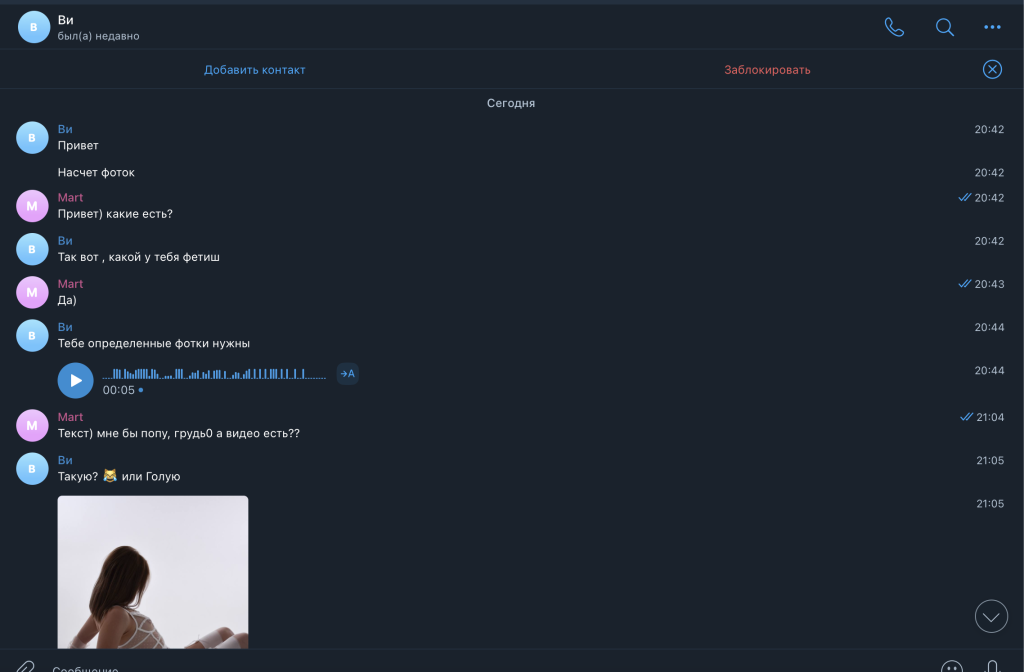Click the Mart avatar next to Привет) какие есть?
The image size is (1024, 672).
pos(32,206)
